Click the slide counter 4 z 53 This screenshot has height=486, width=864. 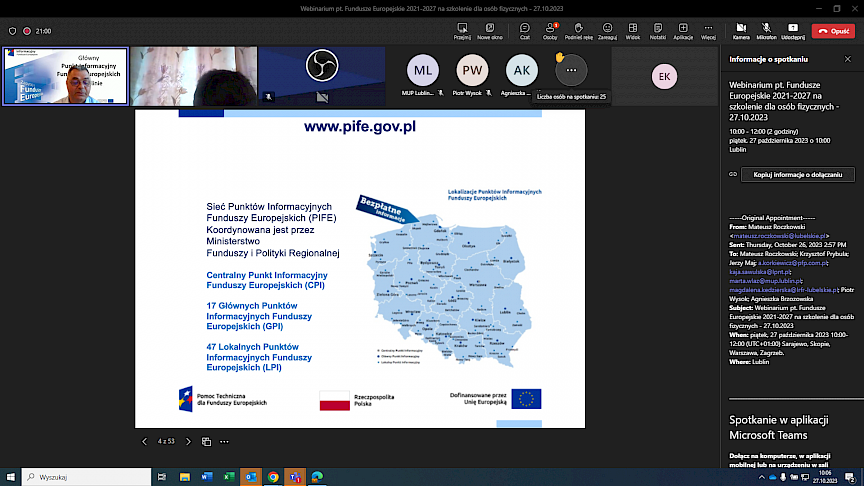coord(166,441)
